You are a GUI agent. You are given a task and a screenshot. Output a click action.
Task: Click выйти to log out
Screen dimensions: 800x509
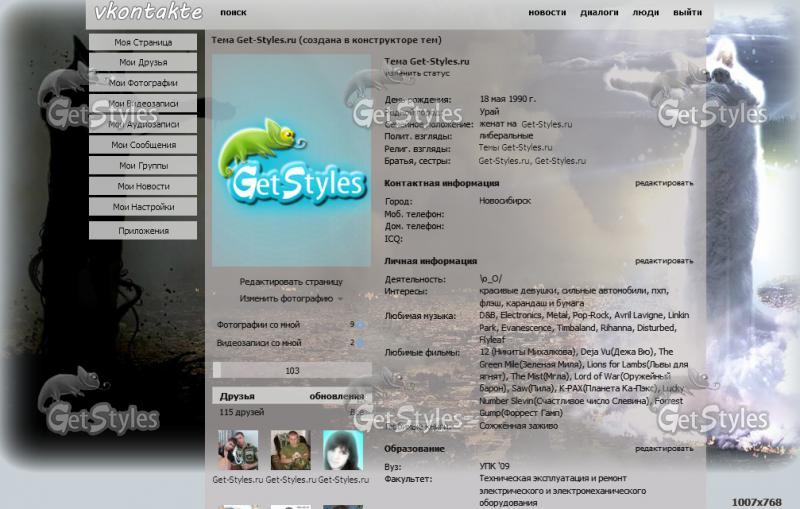[687, 13]
